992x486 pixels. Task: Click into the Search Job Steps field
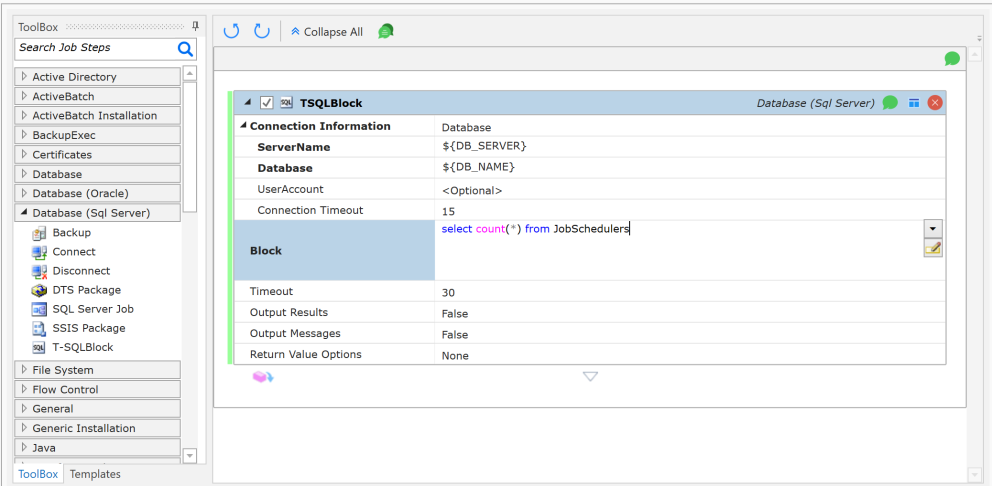pos(95,48)
